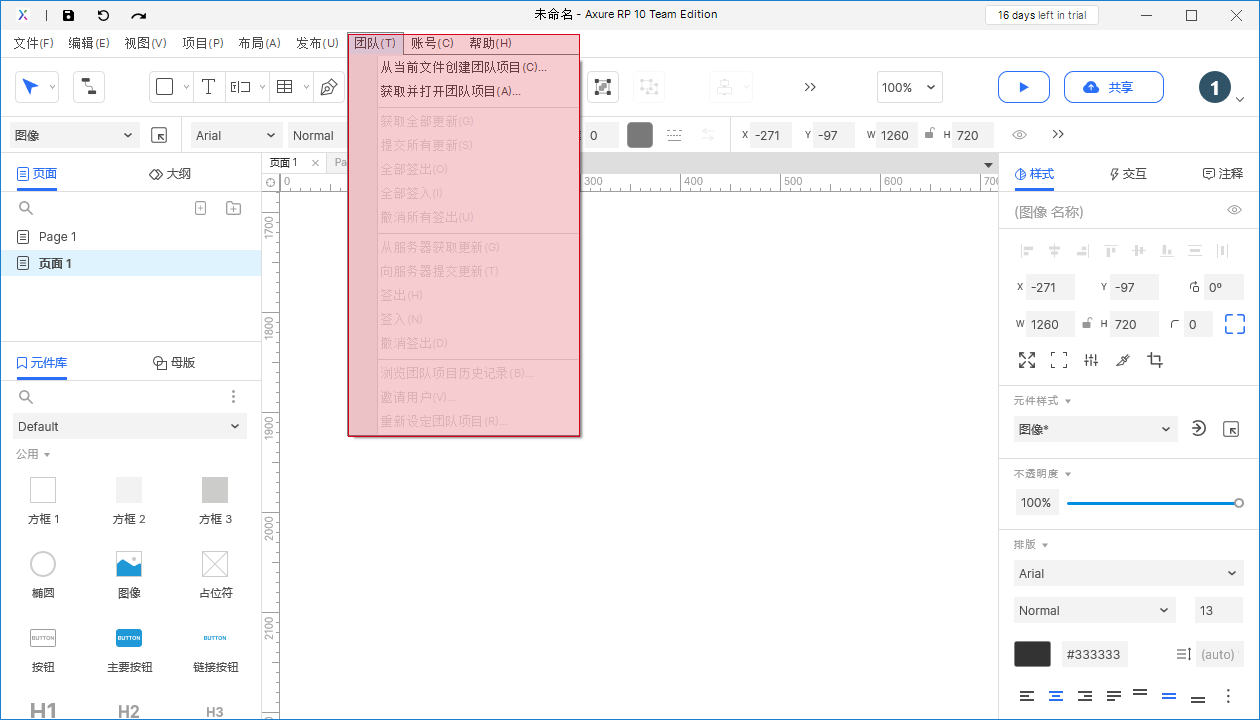Click the table insert tool icon

click(x=285, y=87)
